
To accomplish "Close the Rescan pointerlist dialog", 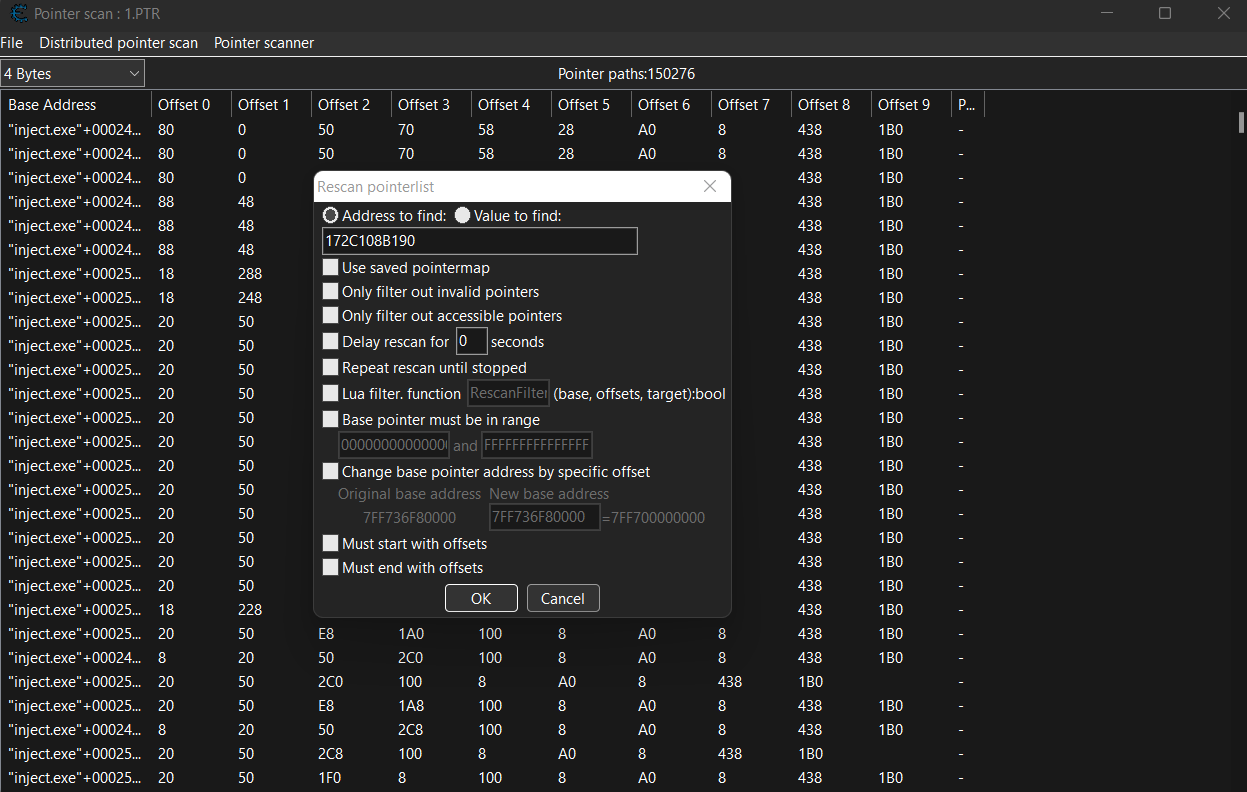I will [710, 187].
